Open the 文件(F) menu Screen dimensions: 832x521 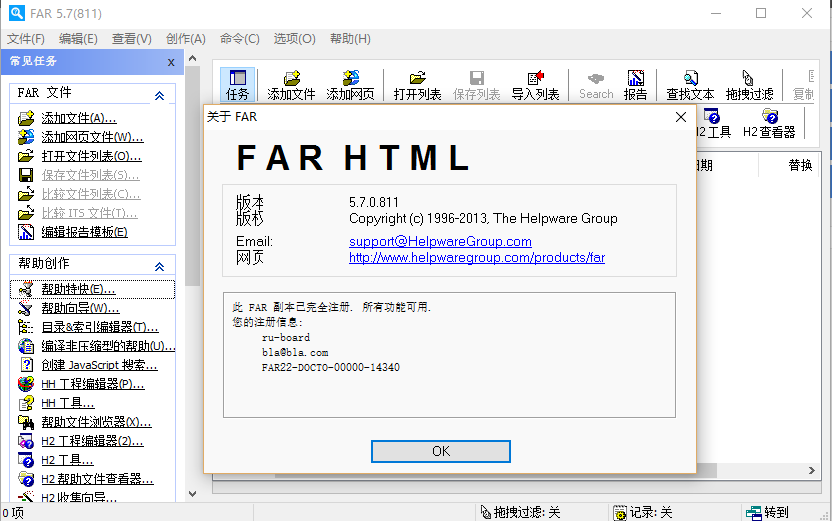point(26,39)
